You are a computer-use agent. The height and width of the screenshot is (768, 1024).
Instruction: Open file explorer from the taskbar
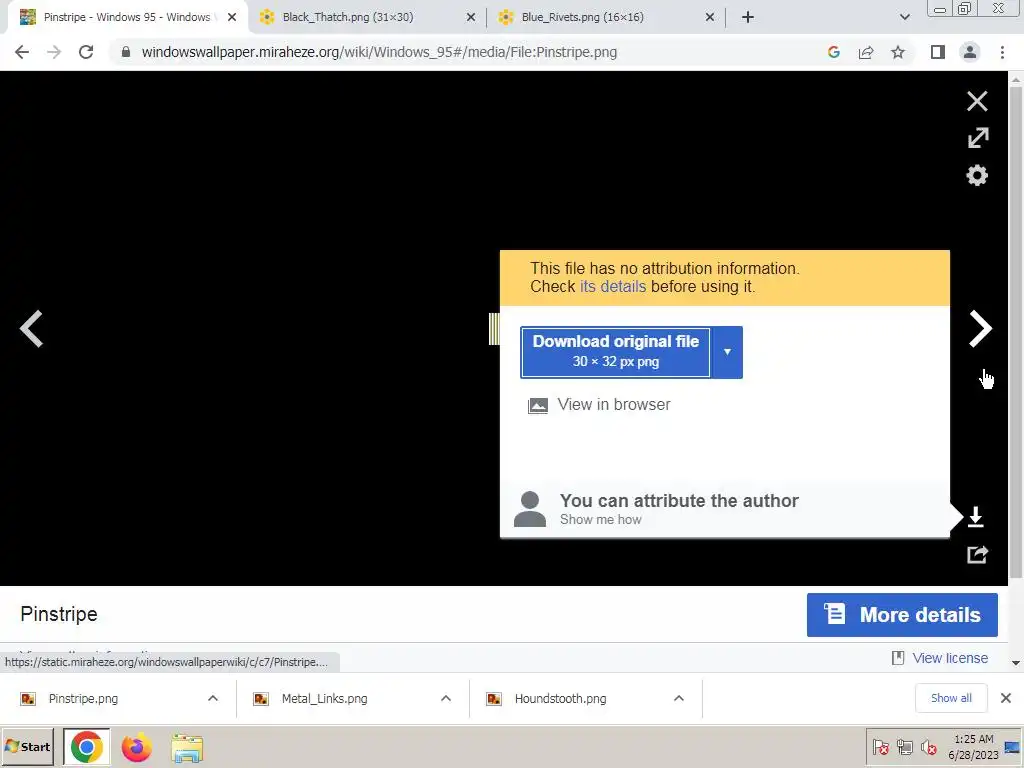point(187,748)
